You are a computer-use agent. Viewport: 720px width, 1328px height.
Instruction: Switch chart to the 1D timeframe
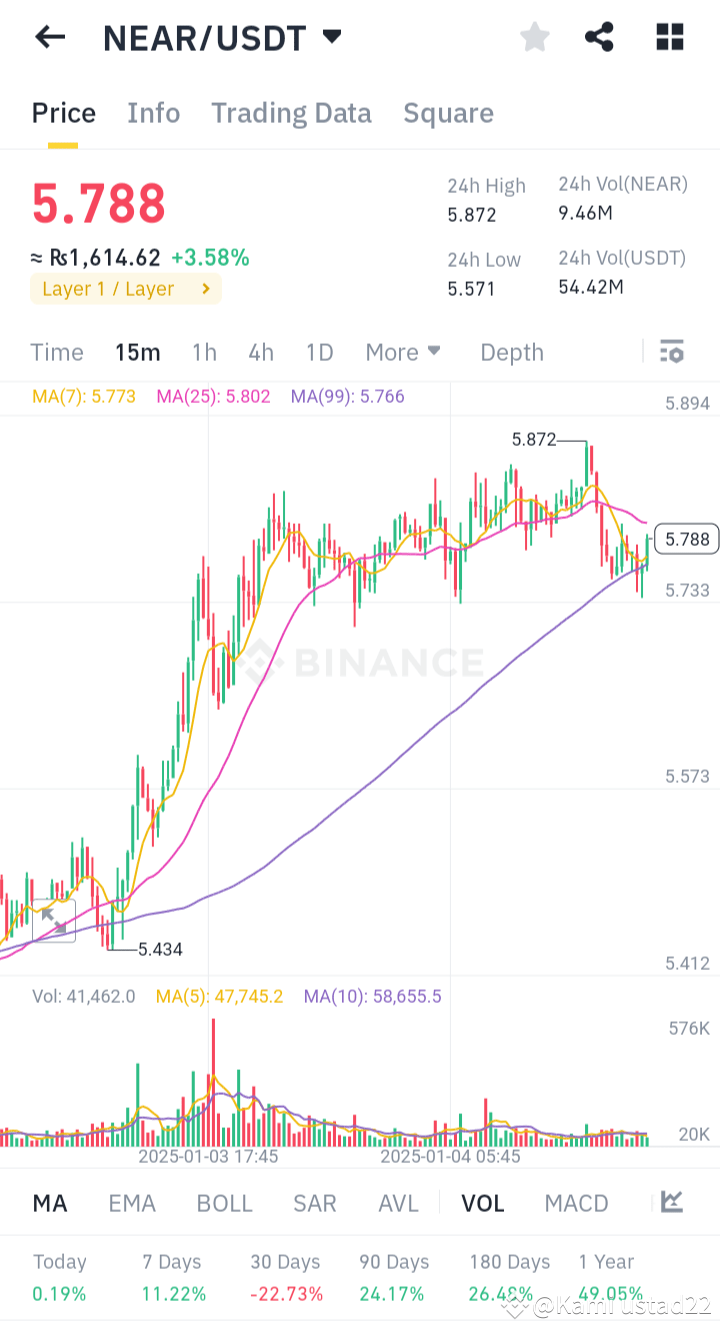point(319,352)
